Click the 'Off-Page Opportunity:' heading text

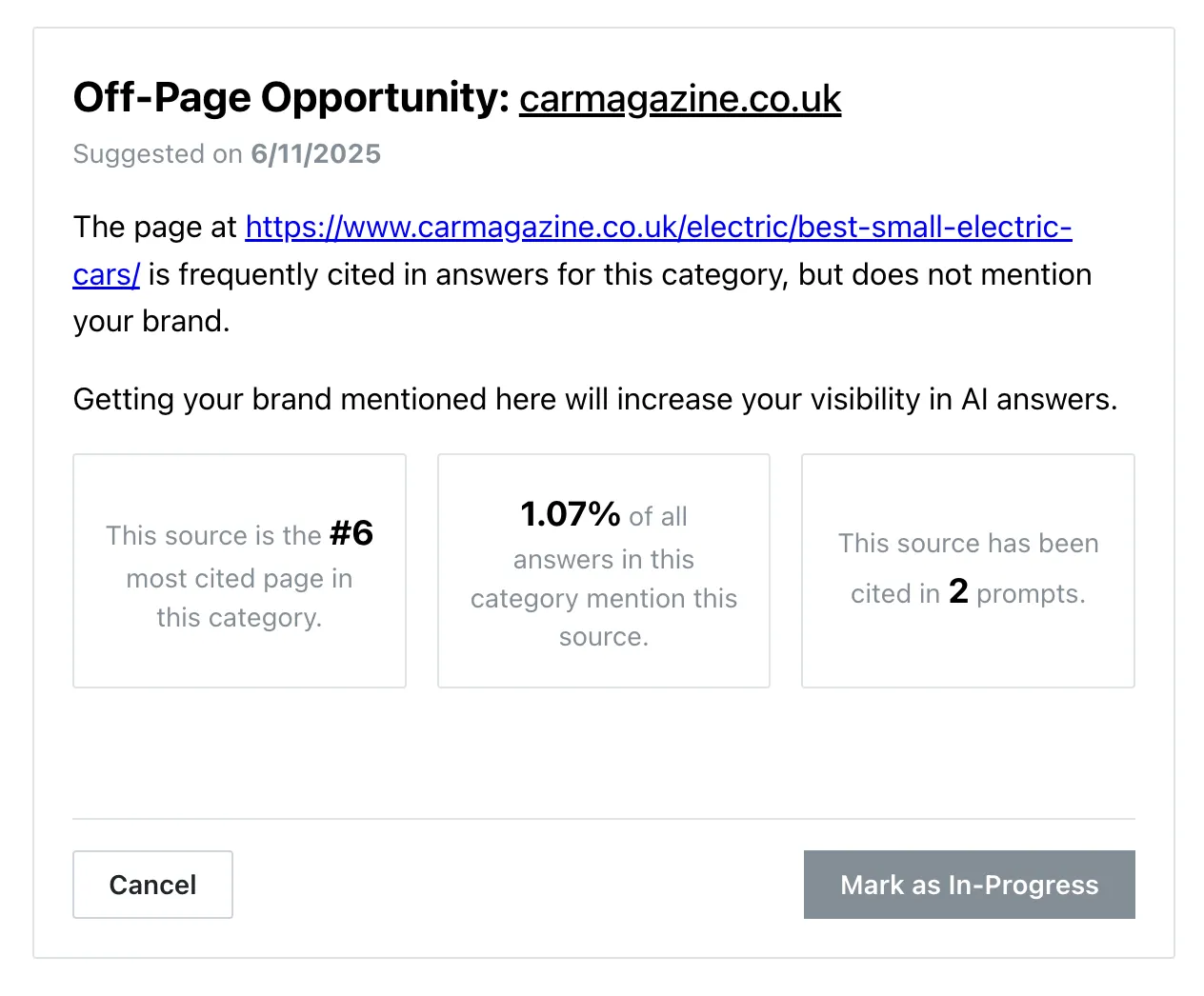292,98
